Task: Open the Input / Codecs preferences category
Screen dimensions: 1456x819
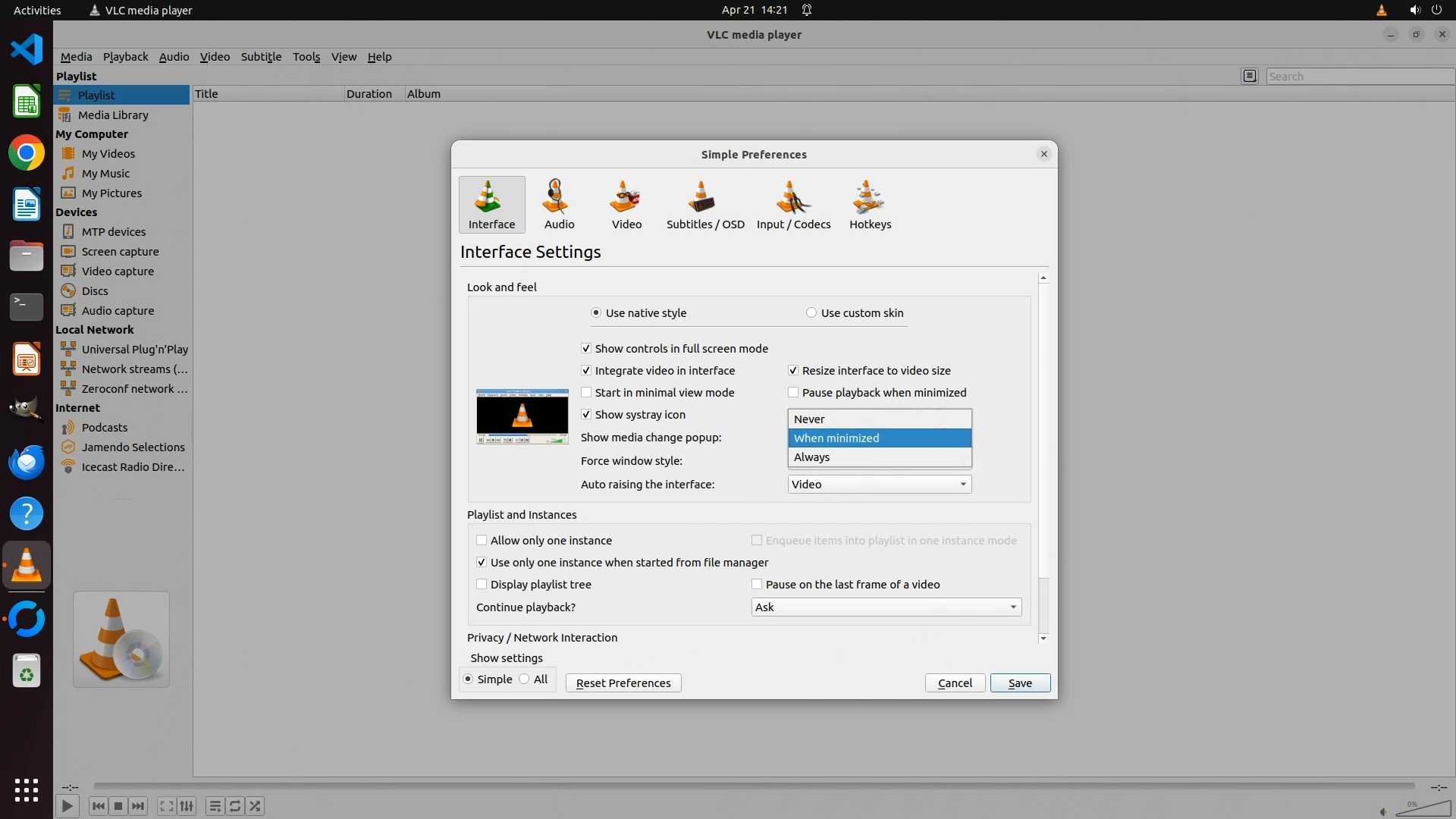Action: tap(793, 205)
